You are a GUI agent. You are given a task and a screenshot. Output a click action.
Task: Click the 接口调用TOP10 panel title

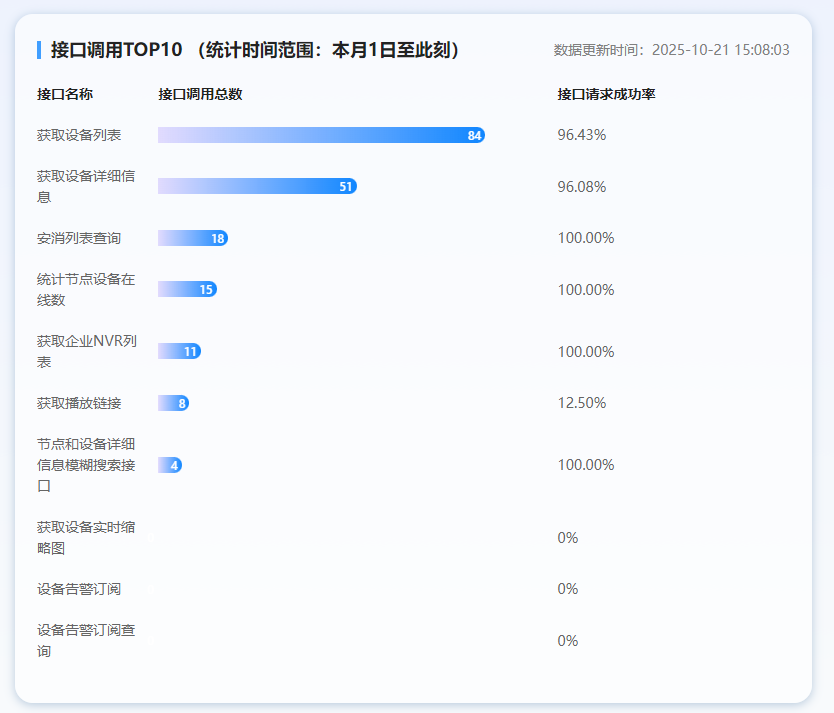[x=255, y=50]
